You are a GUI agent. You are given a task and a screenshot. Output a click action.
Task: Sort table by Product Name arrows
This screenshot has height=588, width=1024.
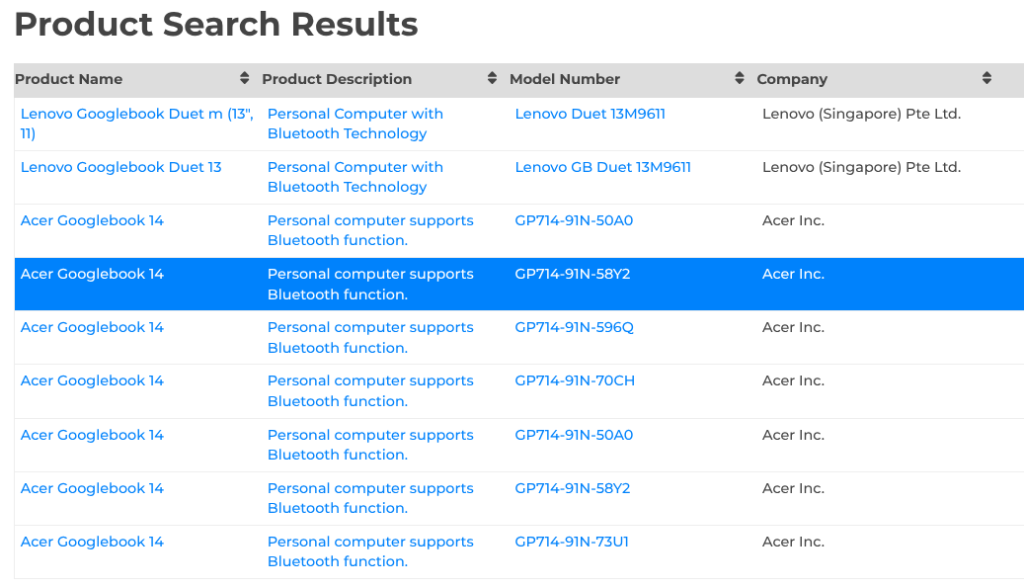click(244, 78)
